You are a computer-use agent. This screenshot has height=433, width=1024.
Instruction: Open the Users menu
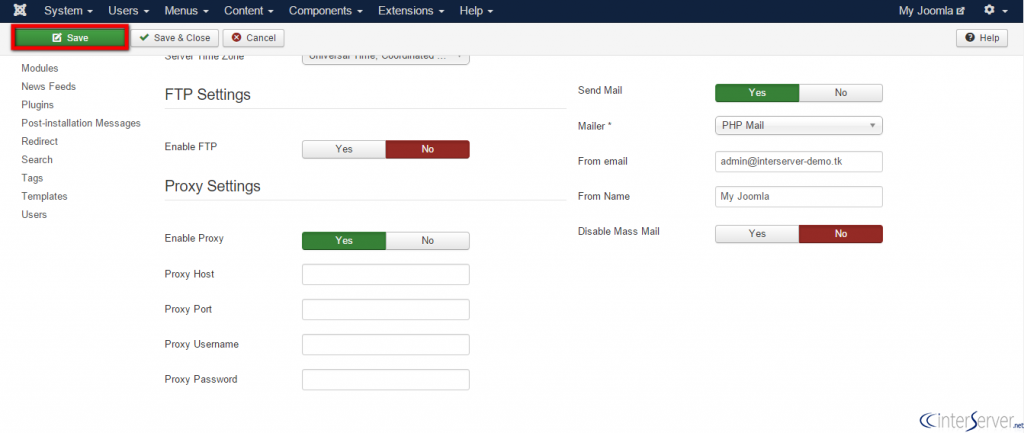coord(129,11)
